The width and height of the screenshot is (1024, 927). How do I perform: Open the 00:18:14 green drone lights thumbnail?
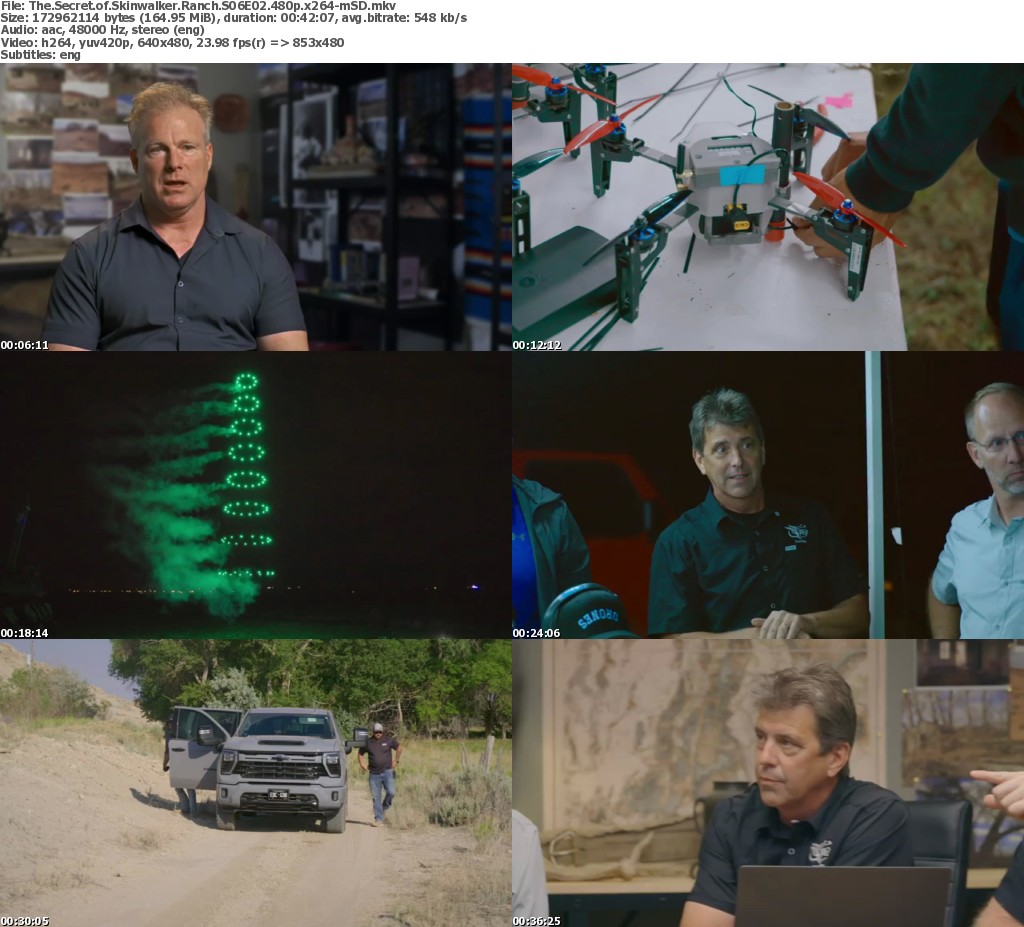255,495
